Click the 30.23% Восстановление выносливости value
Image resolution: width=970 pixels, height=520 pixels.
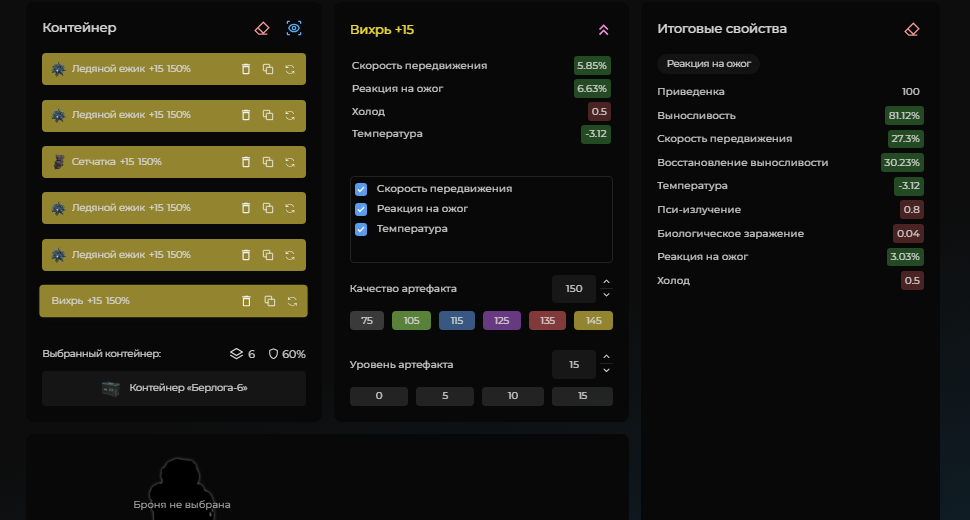tap(902, 163)
